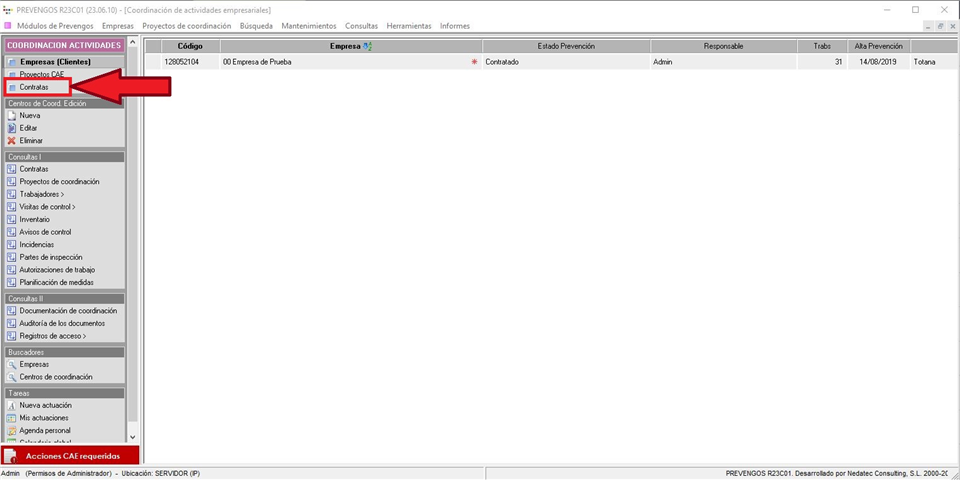Click the Nueva document icon
Image resolution: width=960 pixels, height=480 pixels.
point(12,116)
